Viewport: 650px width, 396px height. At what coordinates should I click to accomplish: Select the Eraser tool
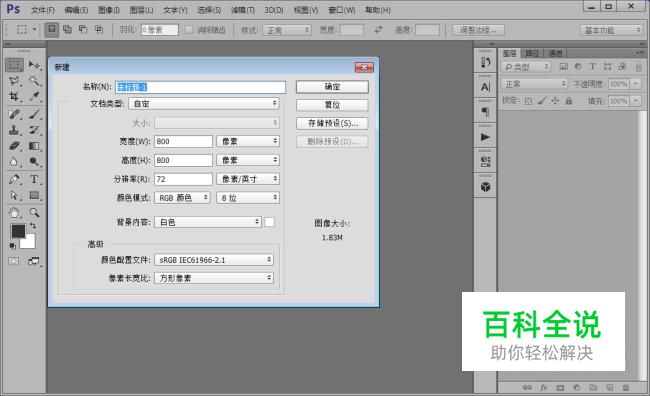coord(14,146)
